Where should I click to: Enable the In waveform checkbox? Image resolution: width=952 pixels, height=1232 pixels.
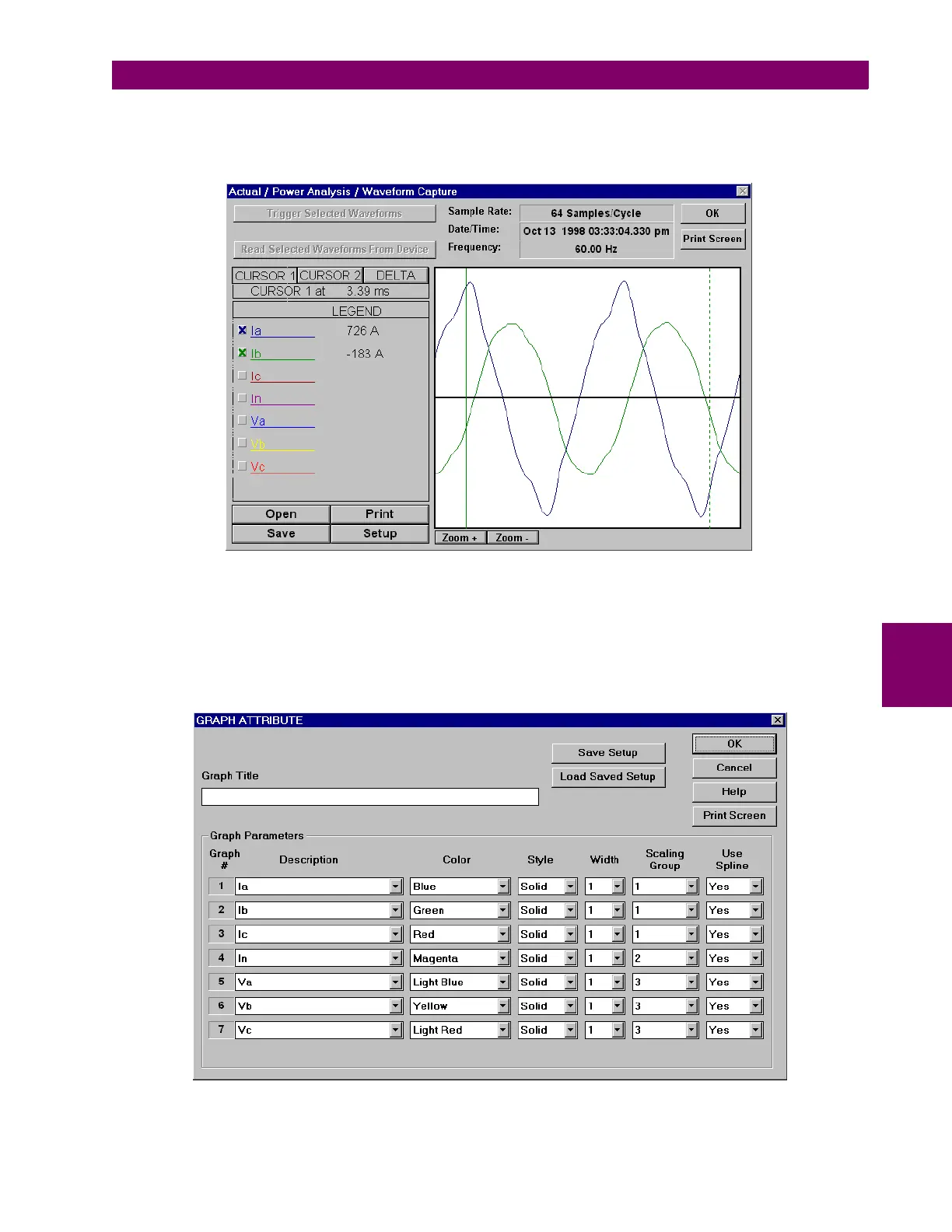click(242, 398)
